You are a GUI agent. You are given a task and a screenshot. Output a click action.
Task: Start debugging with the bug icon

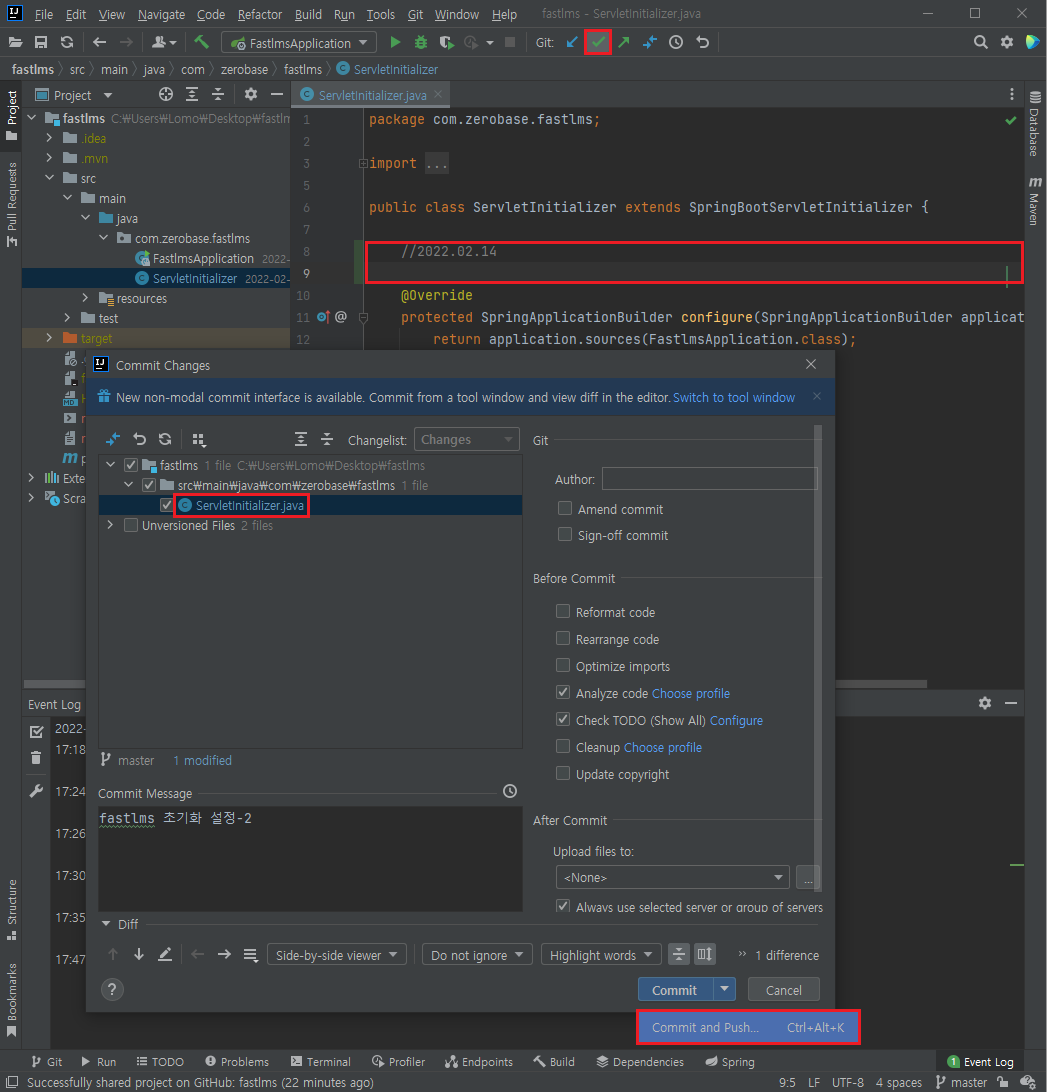(421, 42)
